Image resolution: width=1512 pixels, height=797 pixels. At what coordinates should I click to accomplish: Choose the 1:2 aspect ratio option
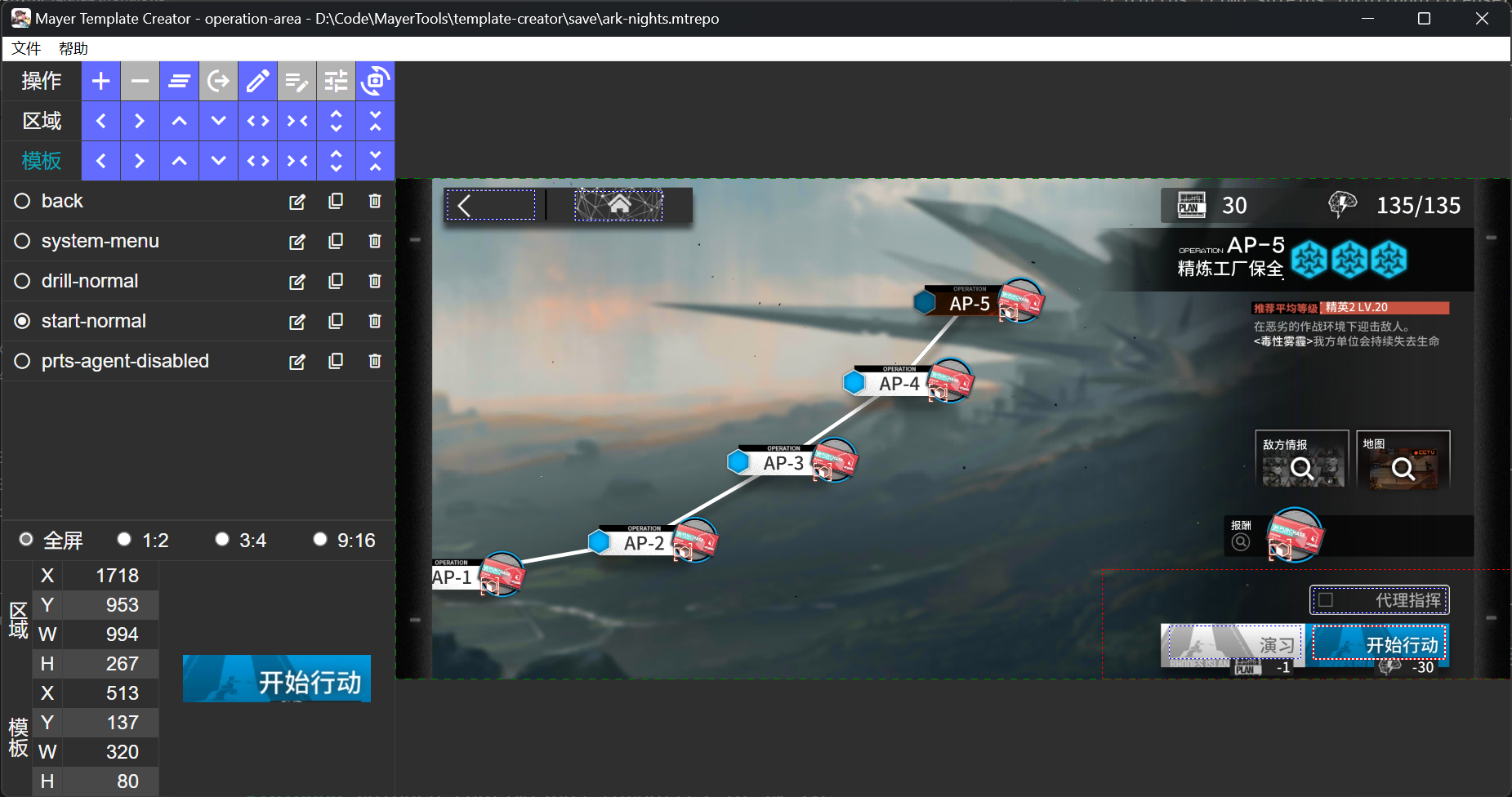pos(124,539)
